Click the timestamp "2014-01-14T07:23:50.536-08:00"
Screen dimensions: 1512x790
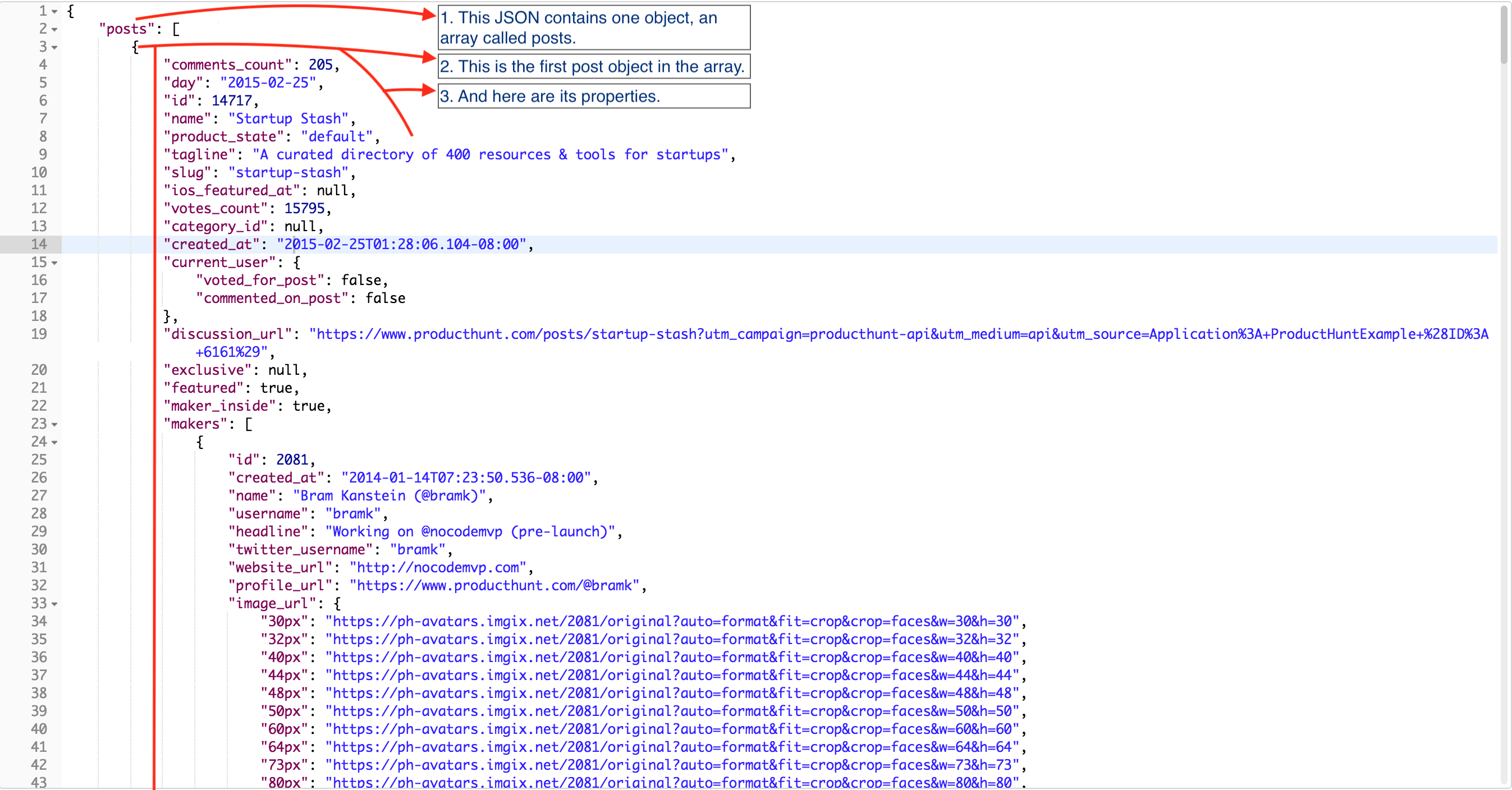click(466, 477)
